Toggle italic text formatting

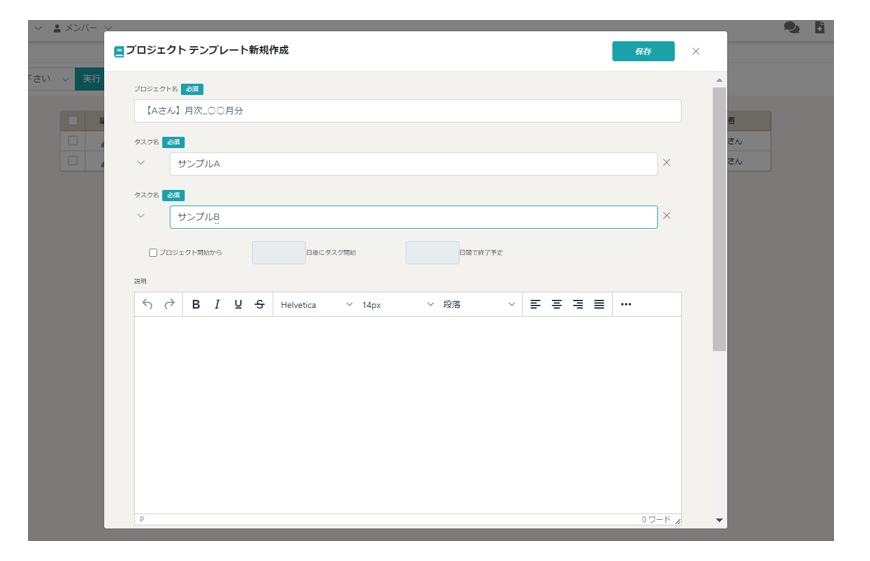pos(217,305)
